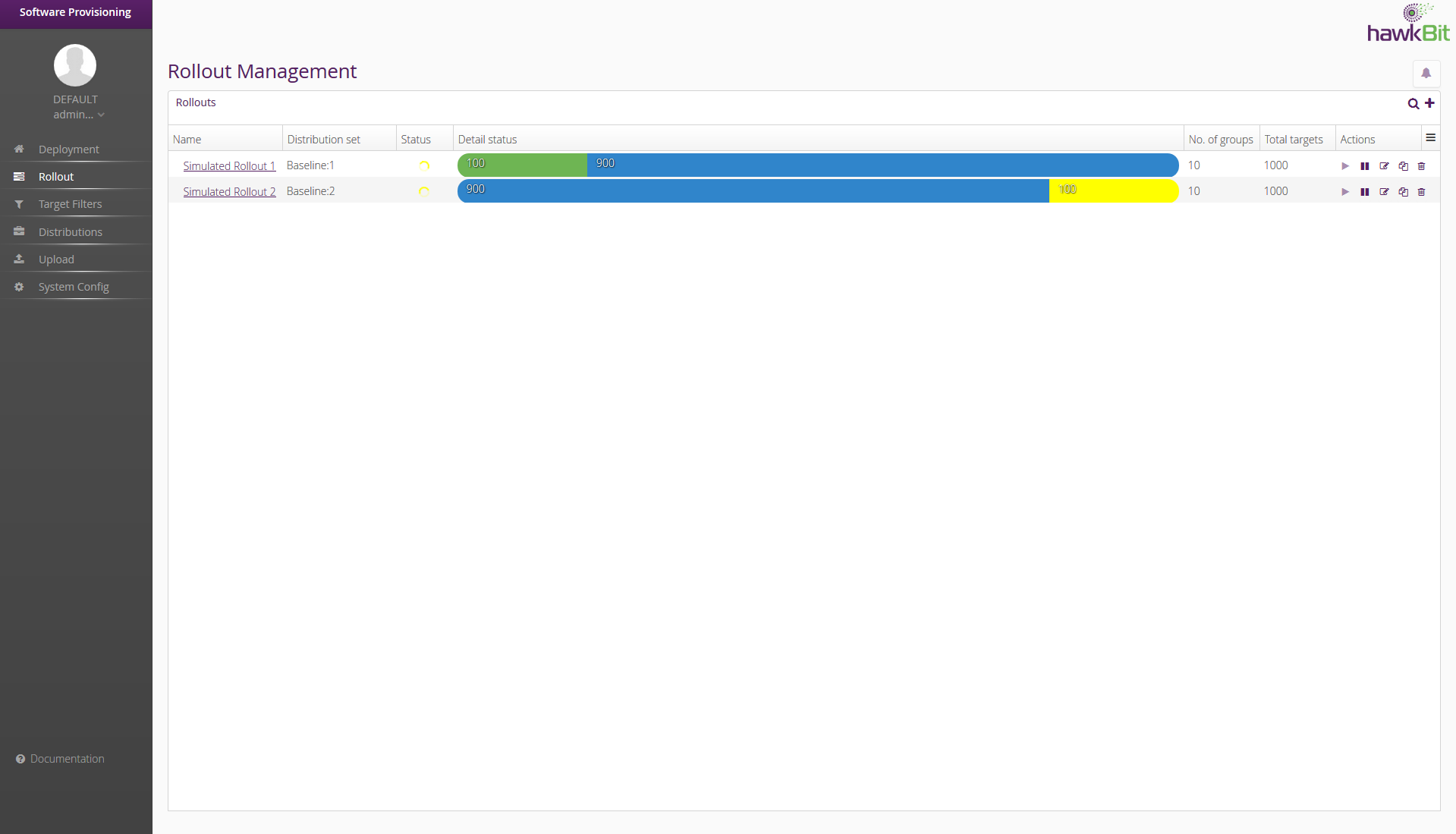Open the notifications bell
Viewport: 1456px width, 834px height.
(x=1426, y=74)
